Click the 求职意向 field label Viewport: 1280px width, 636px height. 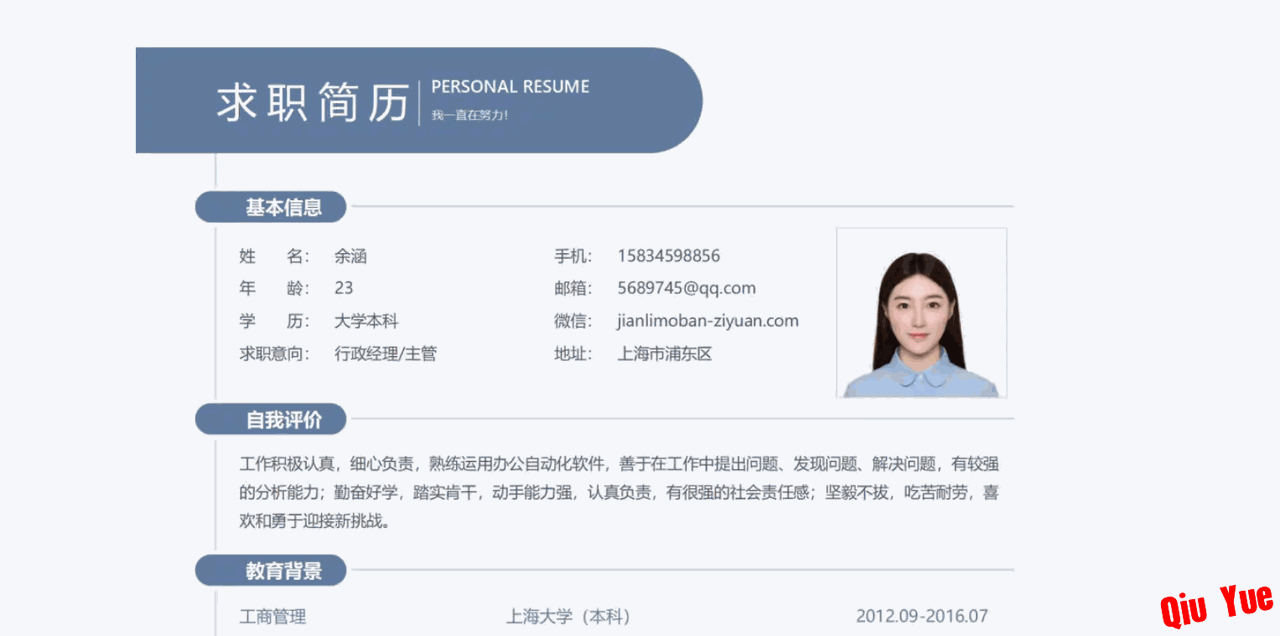[x=275, y=354]
